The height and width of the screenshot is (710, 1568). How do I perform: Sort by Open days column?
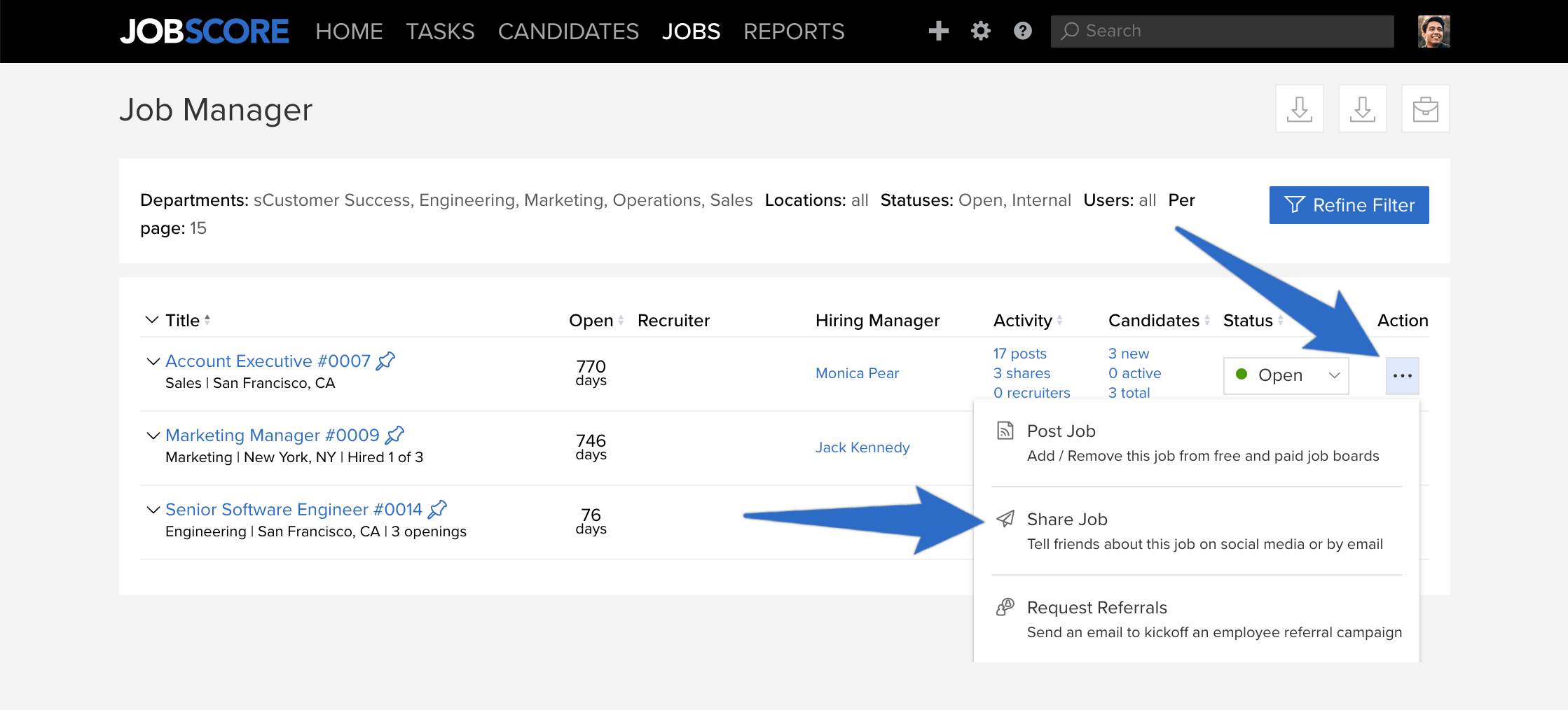[x=596, y=321]
